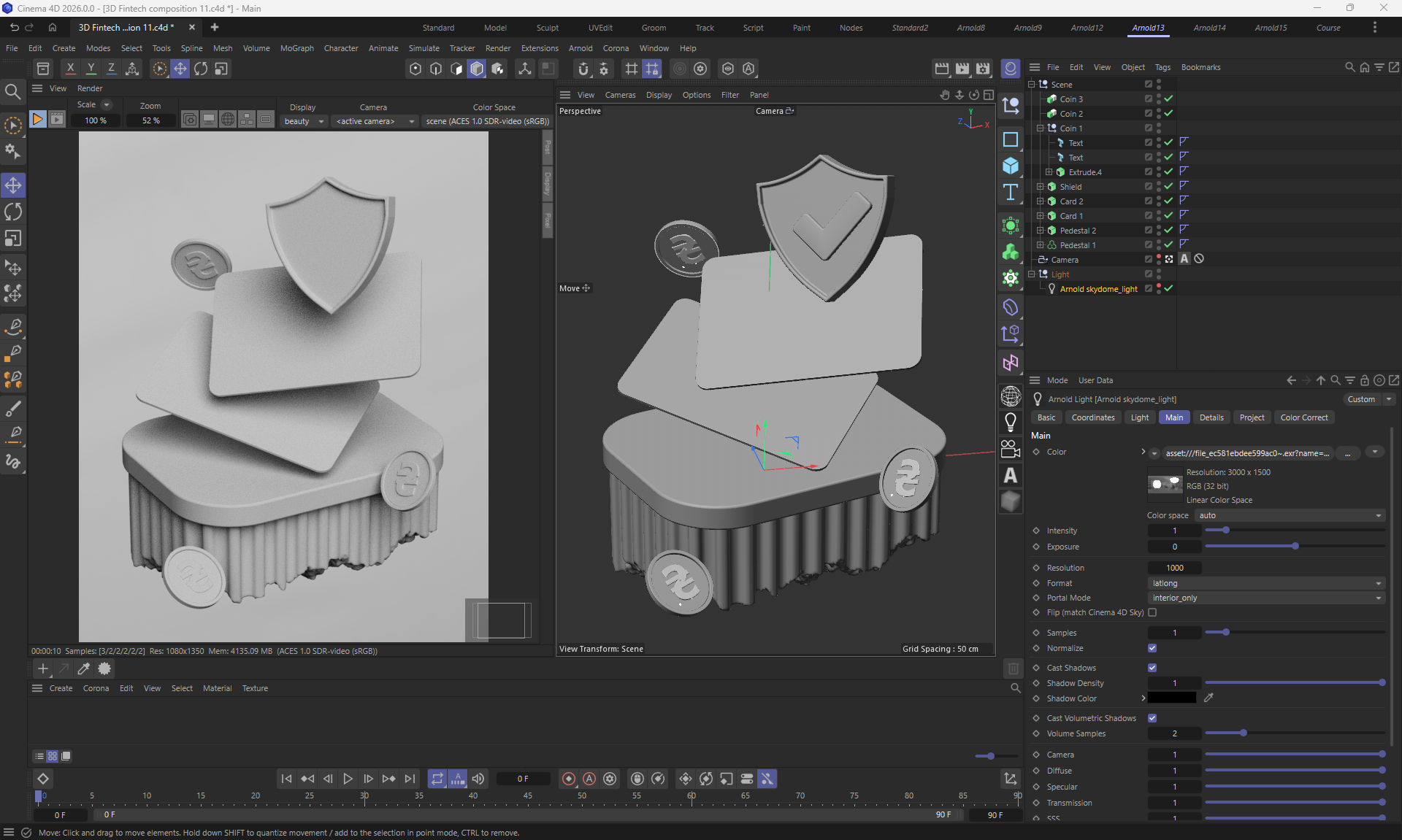The height and width of the screenshot is (840, 1402).
Task: Click the Light bulb object icon
Action: point(1011,422)
